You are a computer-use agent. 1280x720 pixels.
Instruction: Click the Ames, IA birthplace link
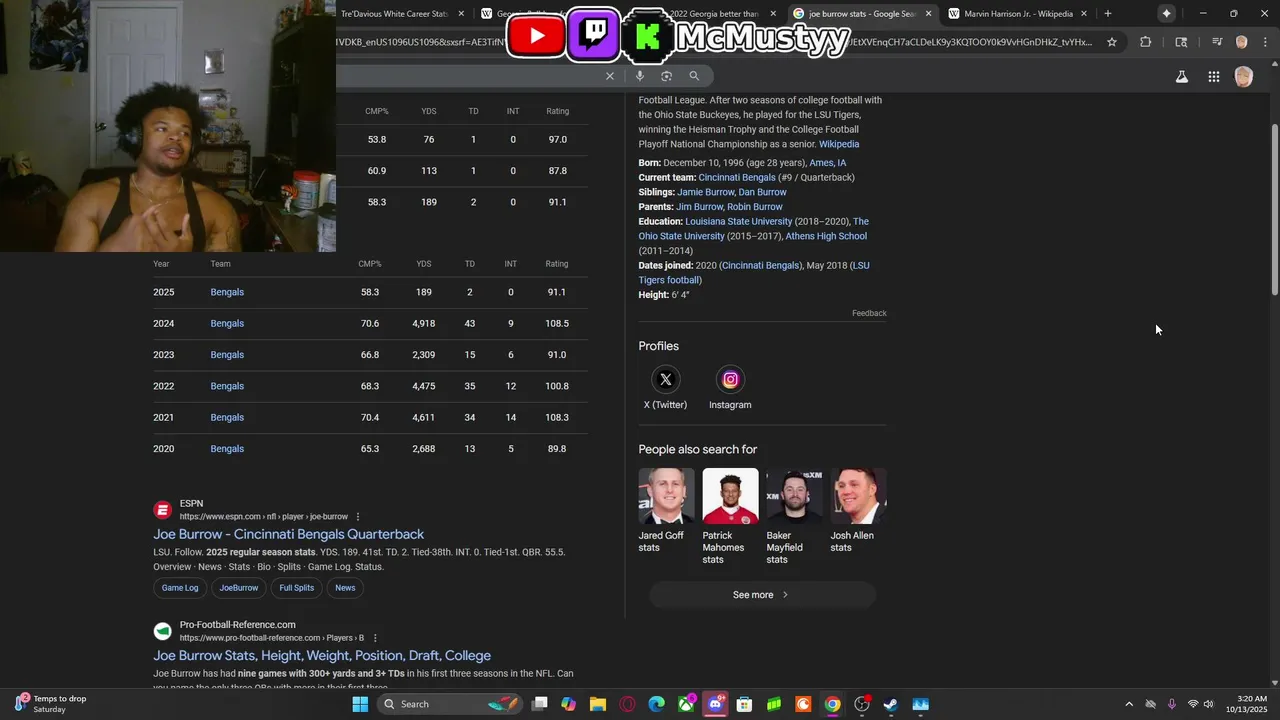[x=828, y=163]
